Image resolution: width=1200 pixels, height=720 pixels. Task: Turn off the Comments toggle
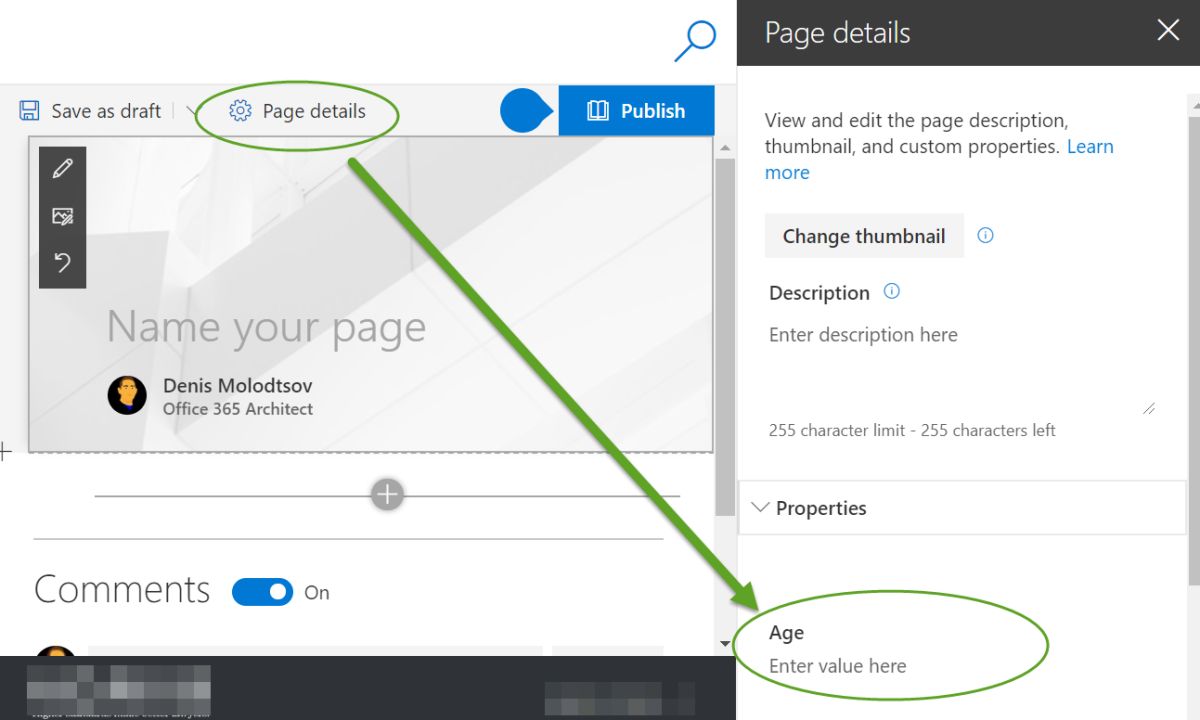(262, 592)
